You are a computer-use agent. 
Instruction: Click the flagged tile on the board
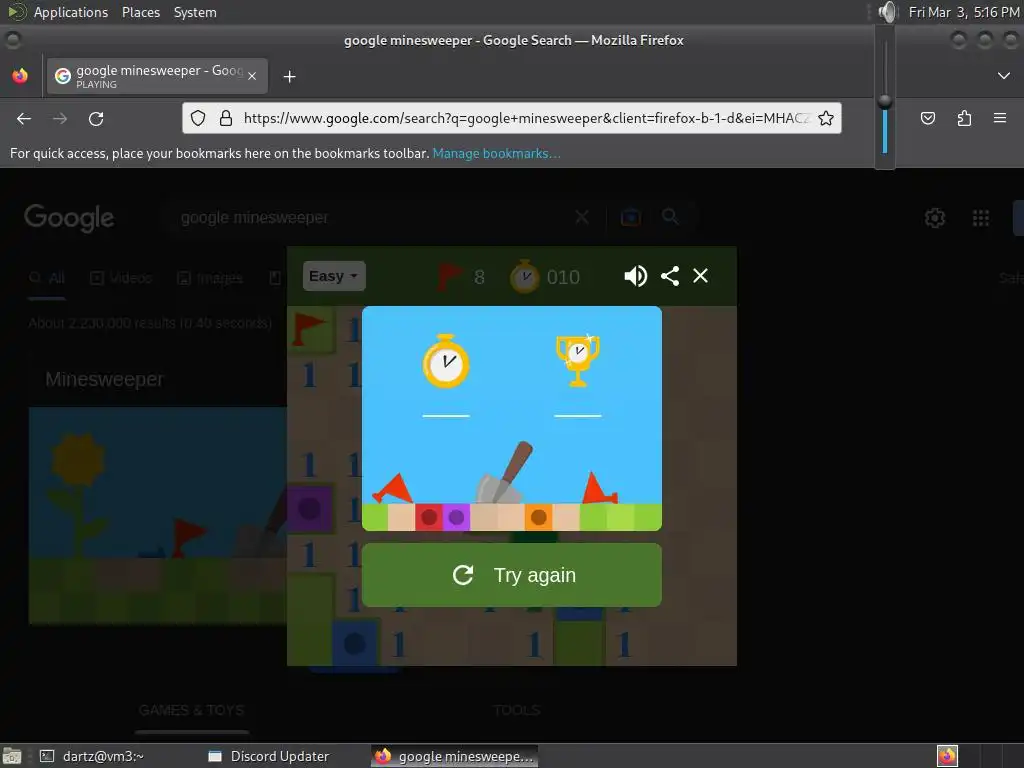pos(310,329)
